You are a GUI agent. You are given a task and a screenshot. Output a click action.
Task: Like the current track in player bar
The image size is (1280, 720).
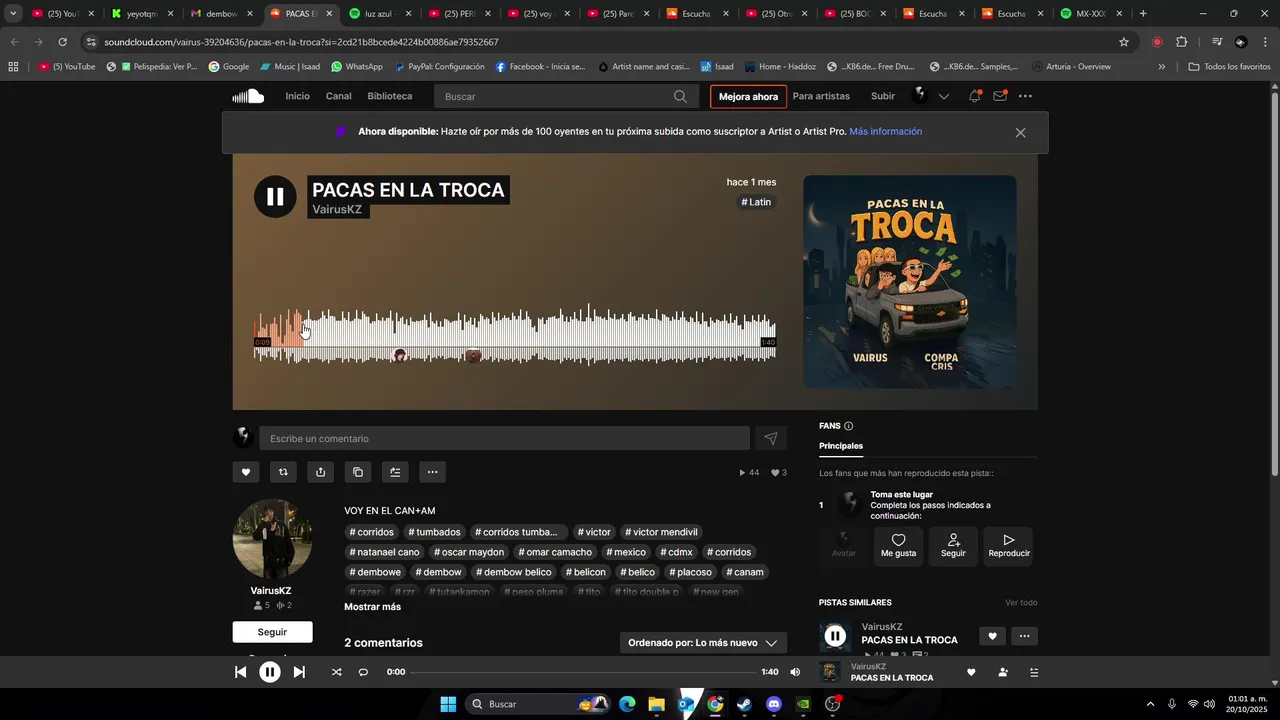[971, 672]
